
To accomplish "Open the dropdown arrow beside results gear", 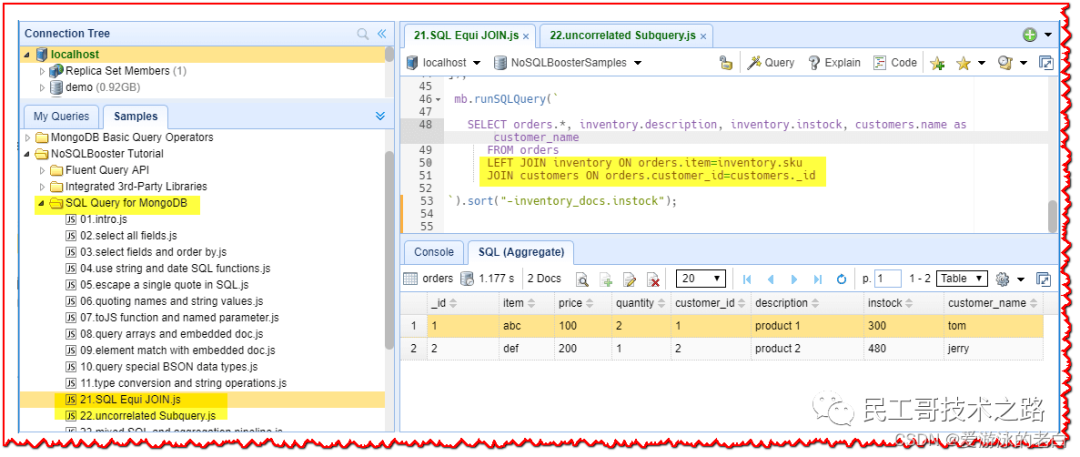I will (x=1021, y=279).
